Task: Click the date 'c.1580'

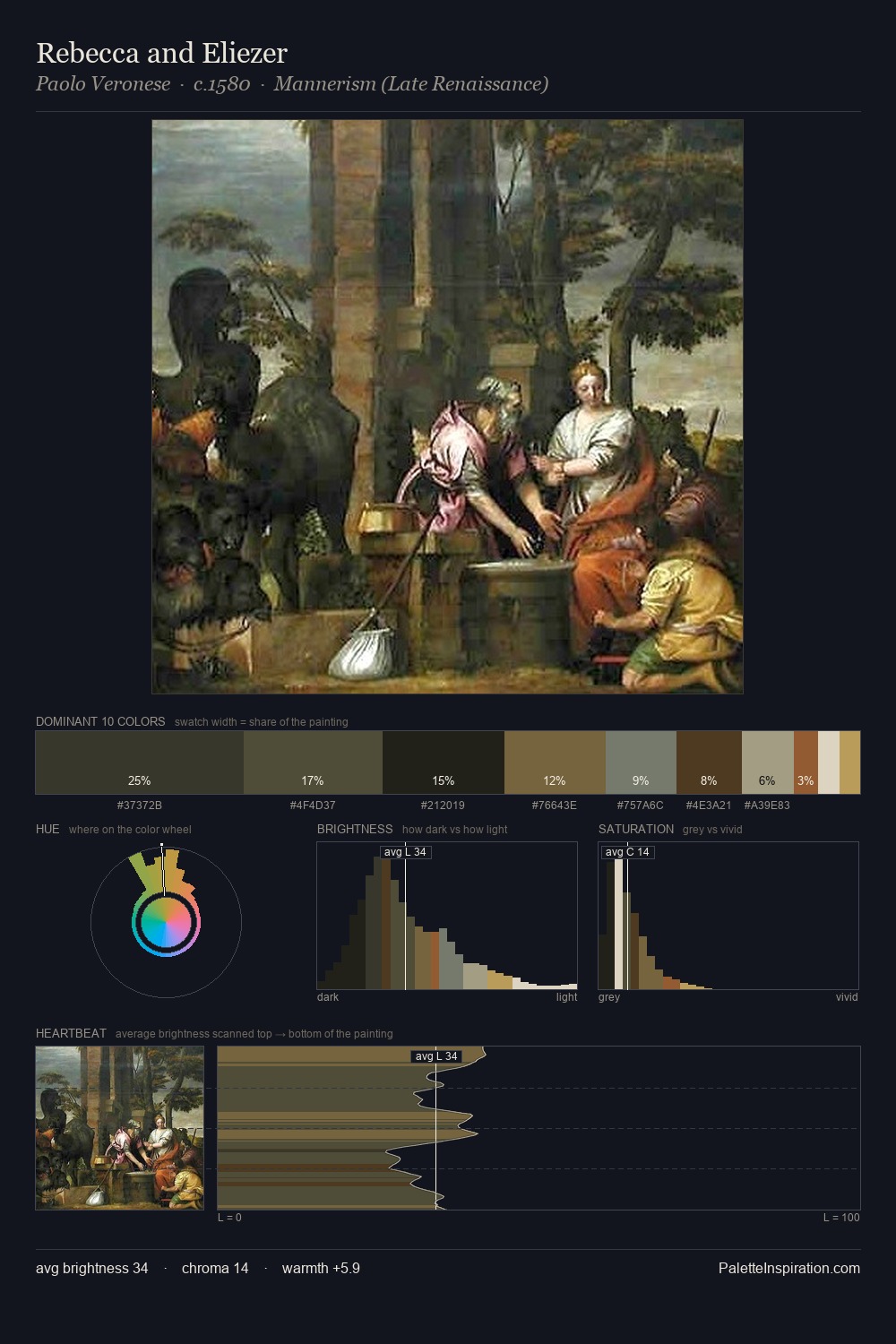Action: (x=221, y=84)
